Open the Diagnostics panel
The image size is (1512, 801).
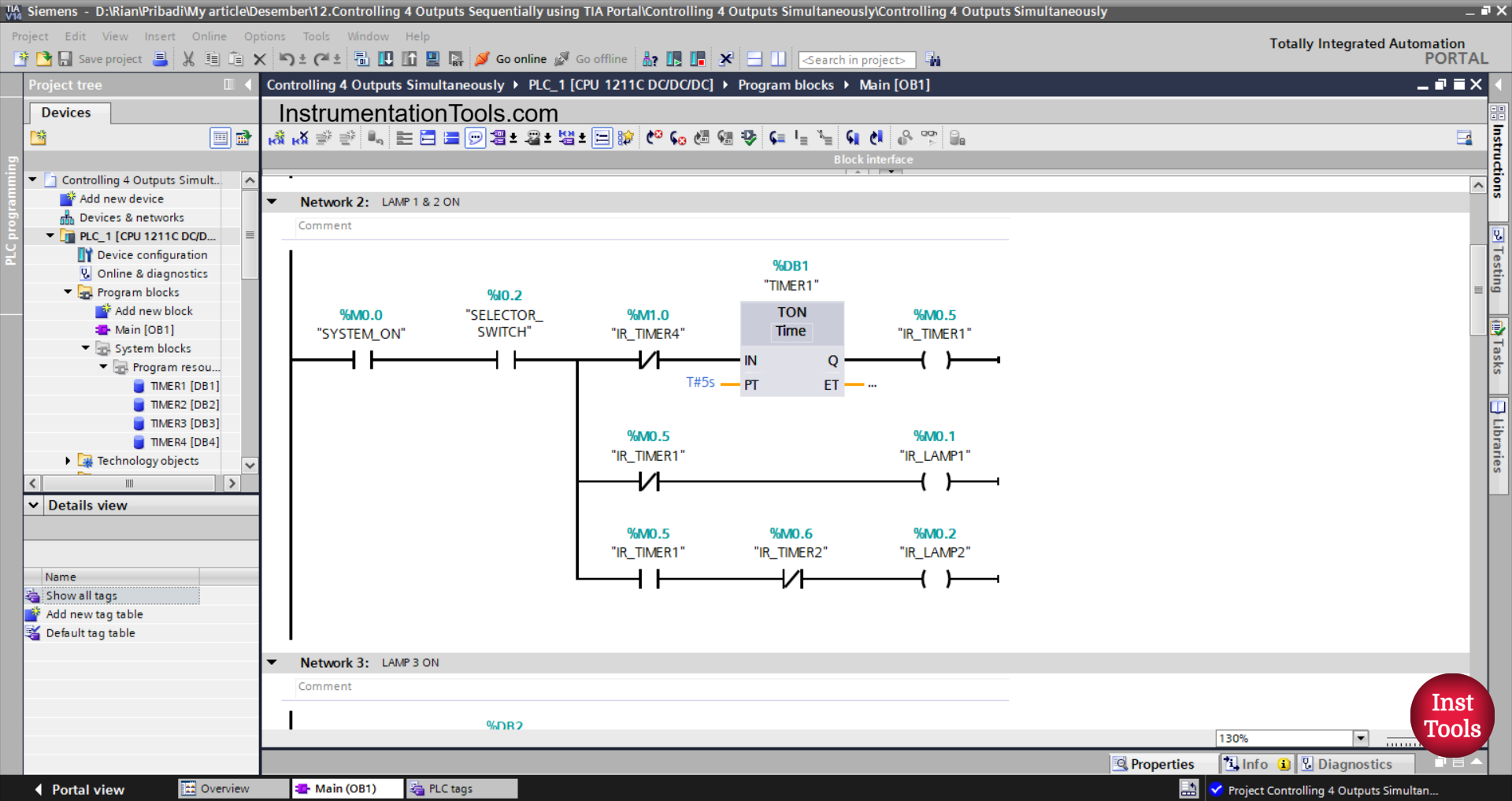(x=1356, y=763)
